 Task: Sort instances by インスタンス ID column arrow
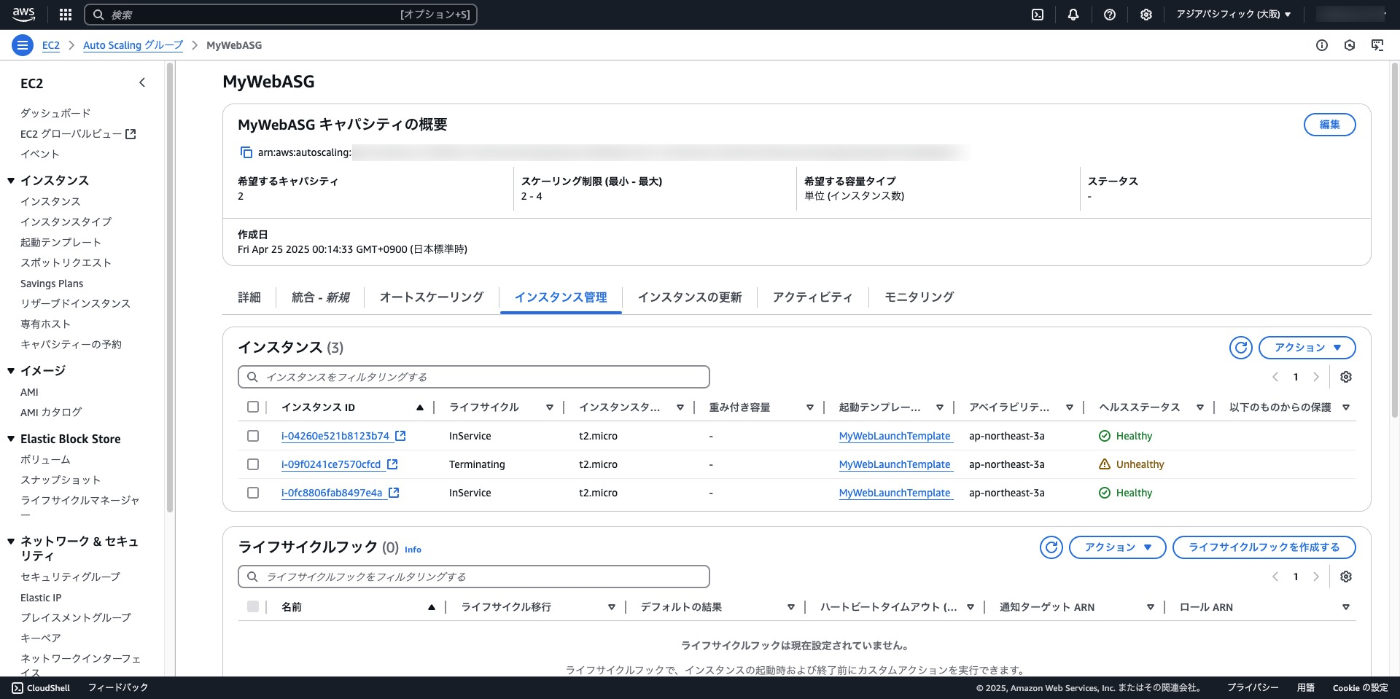[x=420, y=408]
